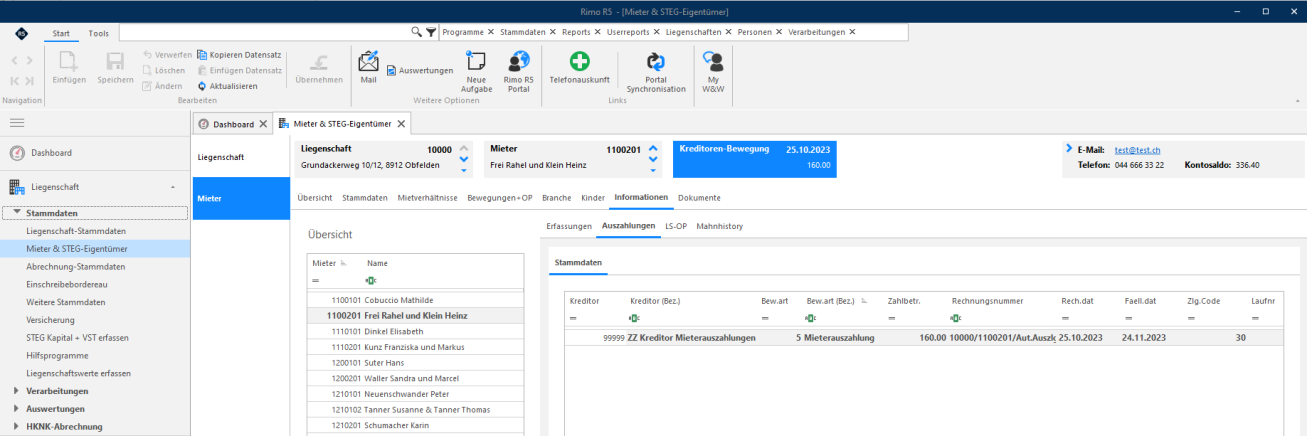Screen dimensions: 1307x436
Task: Open Auswertungen in the ribbon
Action: coord(420,71)
